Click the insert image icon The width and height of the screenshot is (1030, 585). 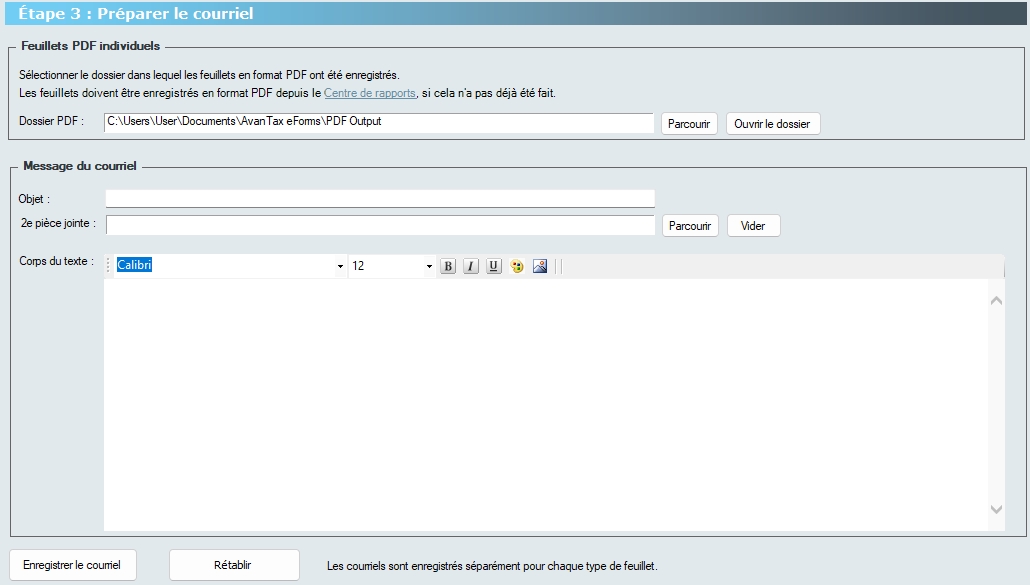point(540,266)
